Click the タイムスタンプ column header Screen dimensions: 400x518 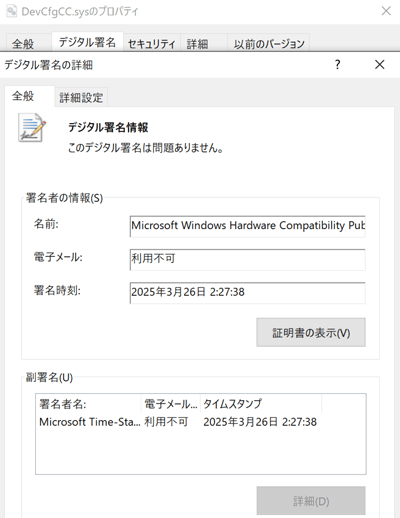[261, 404]
